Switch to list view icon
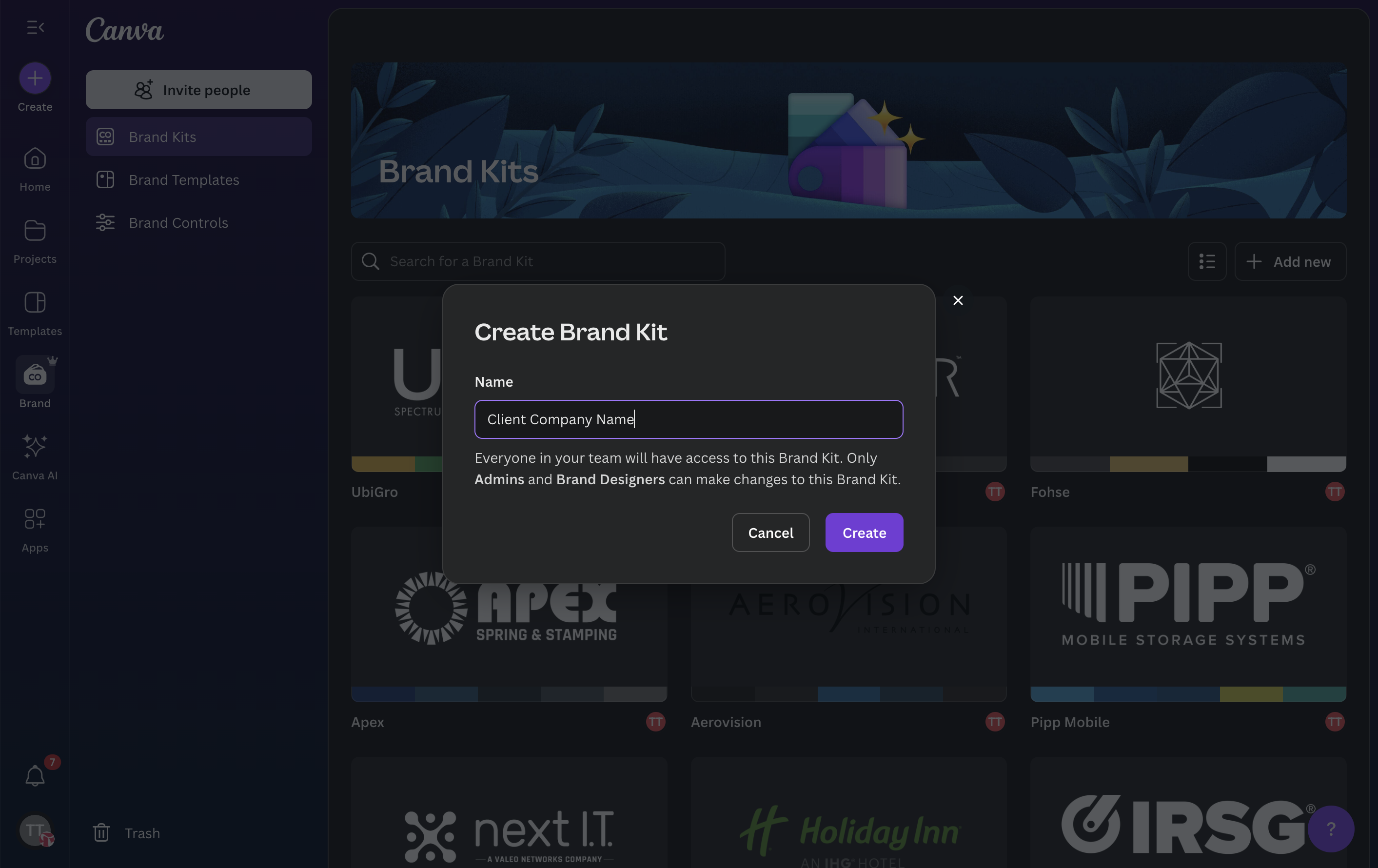The height and width of the screenshot is (868, 1378). 1207,261
